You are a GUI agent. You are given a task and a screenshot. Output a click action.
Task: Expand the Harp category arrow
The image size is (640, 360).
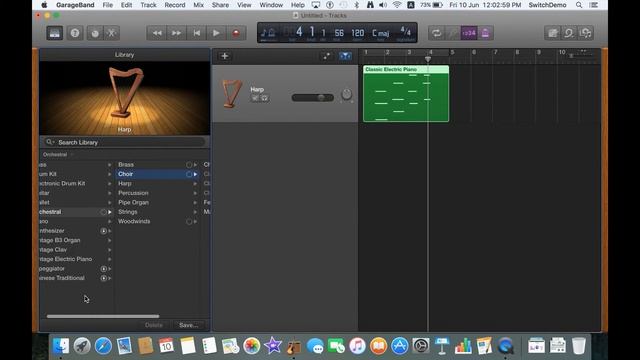pos(196,184)
